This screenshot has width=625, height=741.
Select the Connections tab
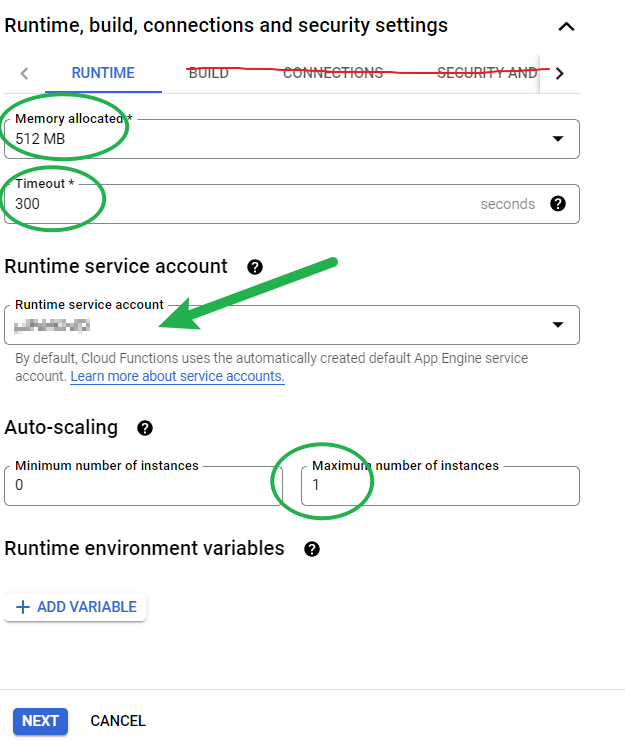click(333, 73)
